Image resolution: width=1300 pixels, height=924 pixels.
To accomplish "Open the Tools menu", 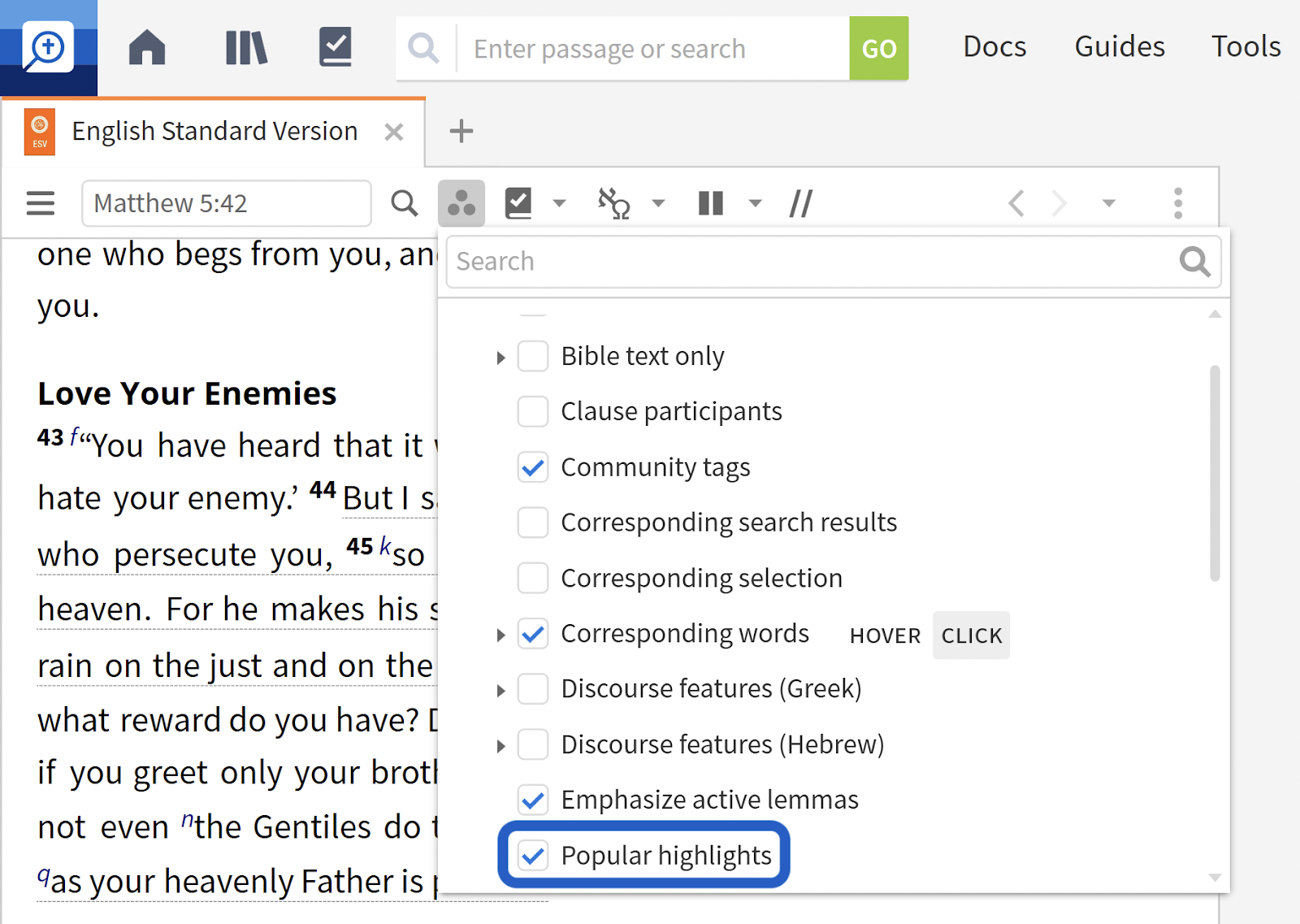I will click(1246, 47).
